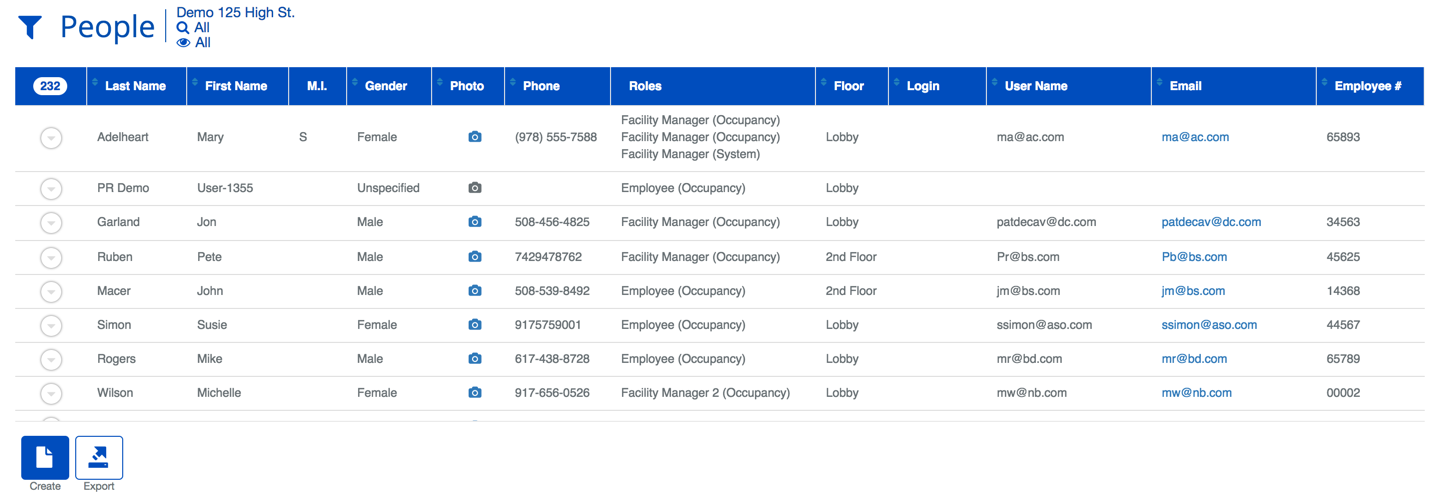Sort by Employee # column header
1440x500 pixels.
click(1368, 86)
